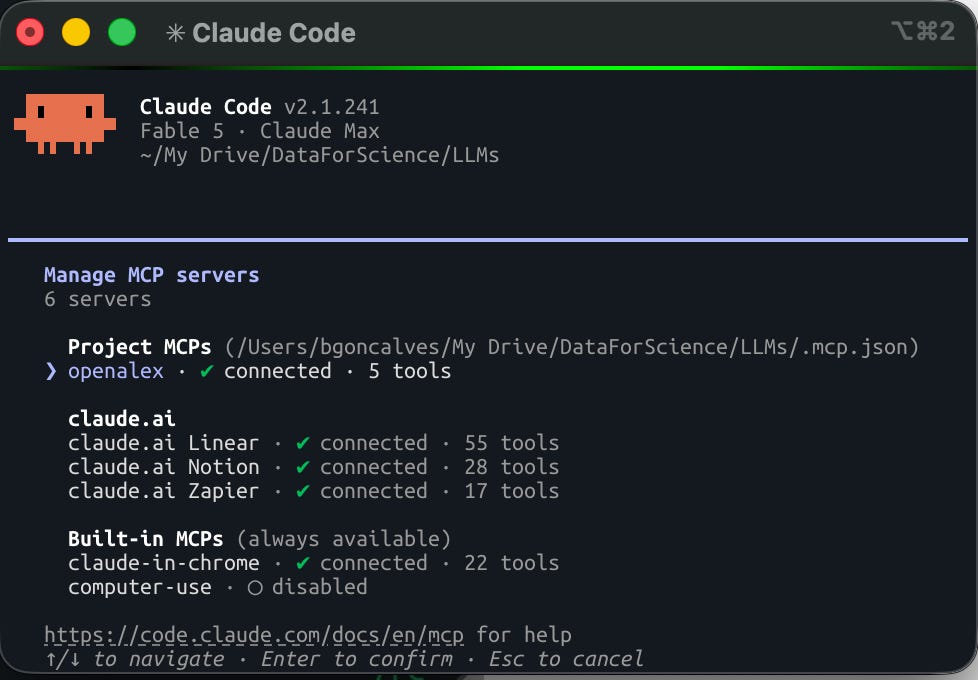Select the openalex MCP server row
This screenshot has height=680, width=978.
(248, 371)
